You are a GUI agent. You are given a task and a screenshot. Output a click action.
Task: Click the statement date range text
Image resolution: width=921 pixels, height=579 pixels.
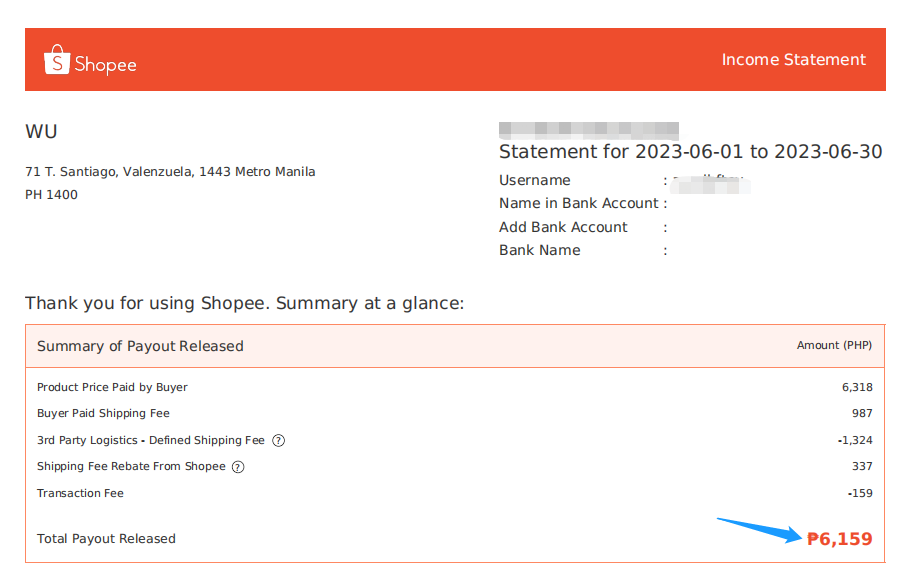690,152
